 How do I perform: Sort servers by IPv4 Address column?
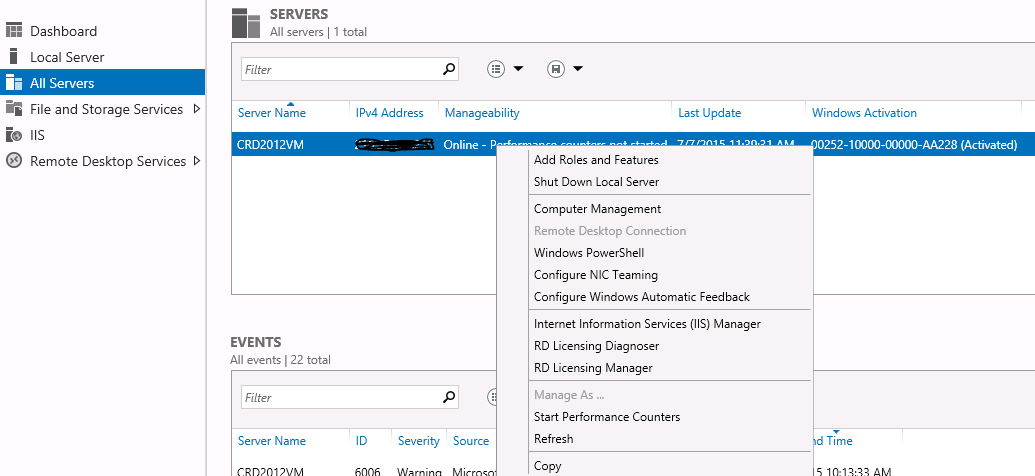[389, 113]
